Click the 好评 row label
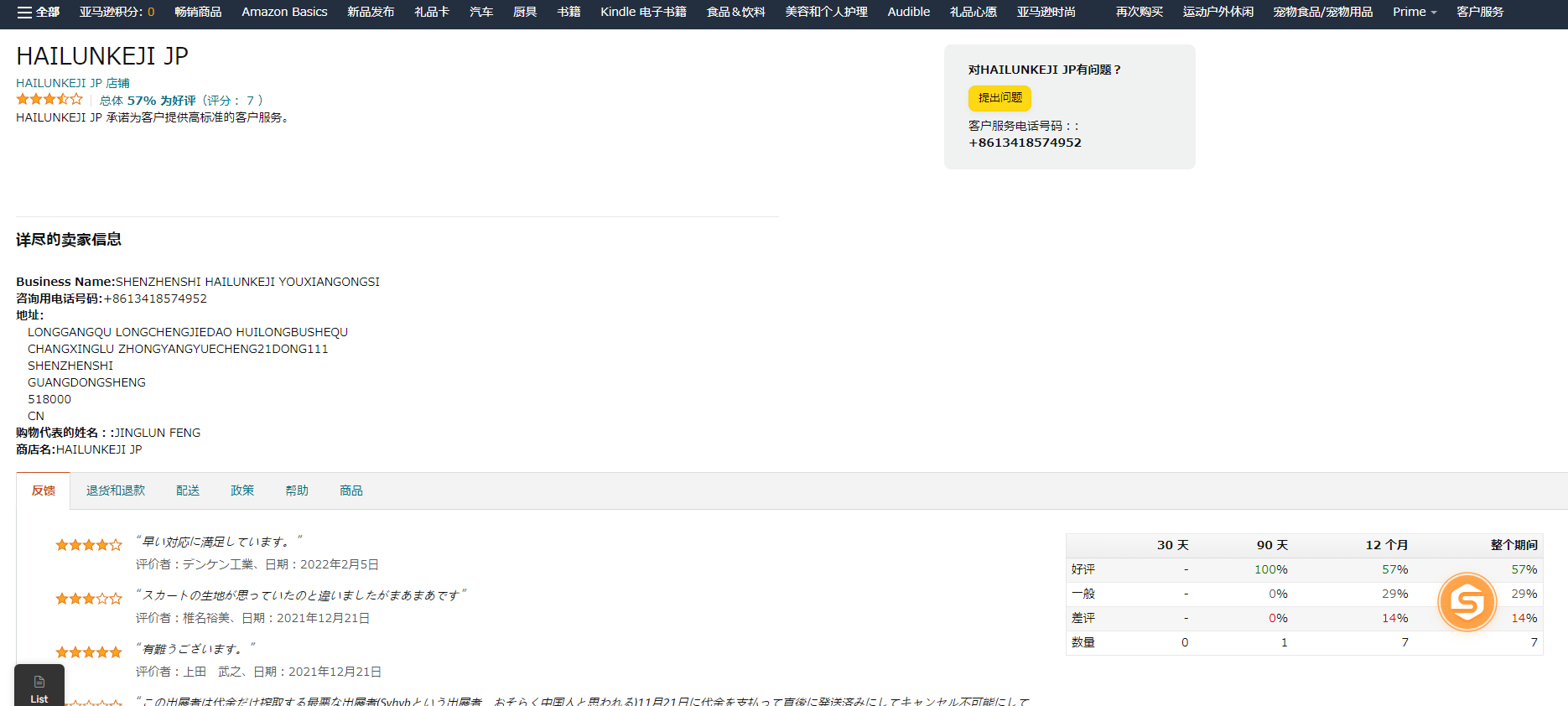1568x706 pixels. tap(1083, 569)
